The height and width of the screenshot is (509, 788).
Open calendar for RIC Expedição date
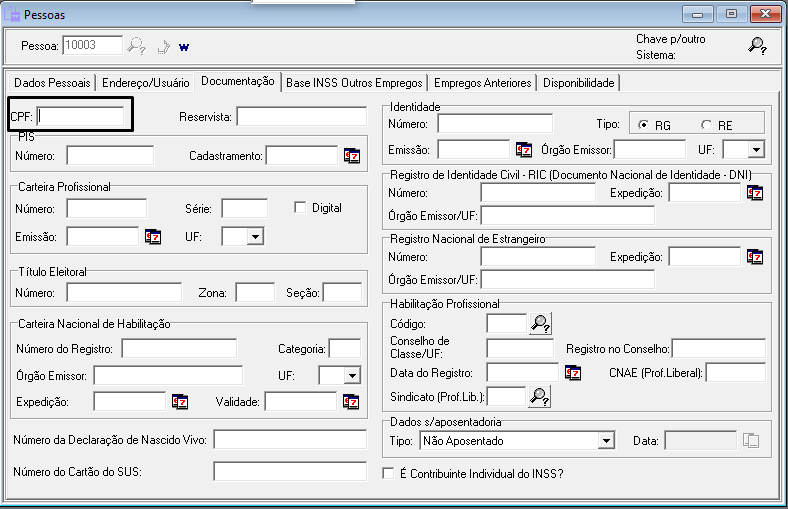tap(754, 192)
